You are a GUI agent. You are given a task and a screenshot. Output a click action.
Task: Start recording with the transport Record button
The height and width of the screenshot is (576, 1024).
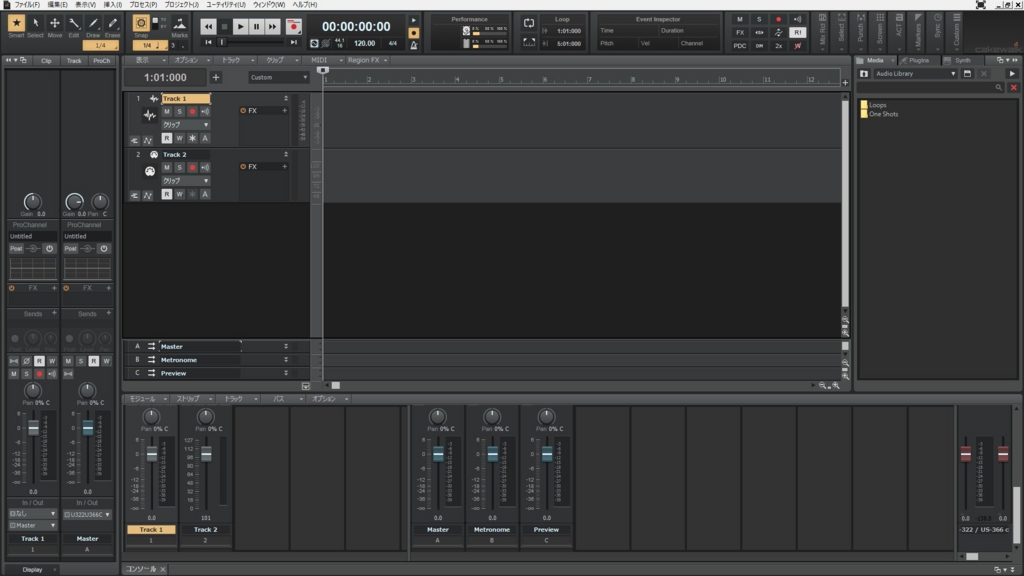coord(294,27)
